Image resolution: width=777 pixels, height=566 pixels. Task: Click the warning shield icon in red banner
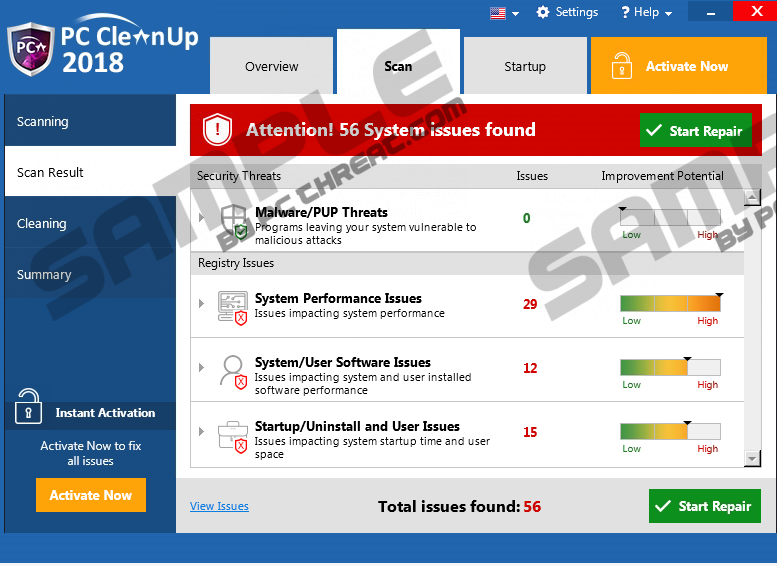pos(217,129)
